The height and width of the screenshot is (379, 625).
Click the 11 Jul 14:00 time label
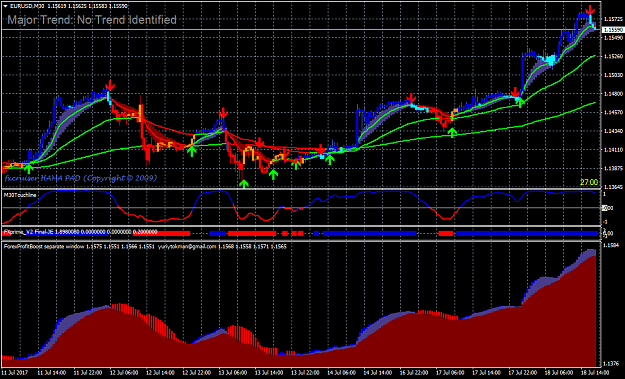[x=51, y=373]
